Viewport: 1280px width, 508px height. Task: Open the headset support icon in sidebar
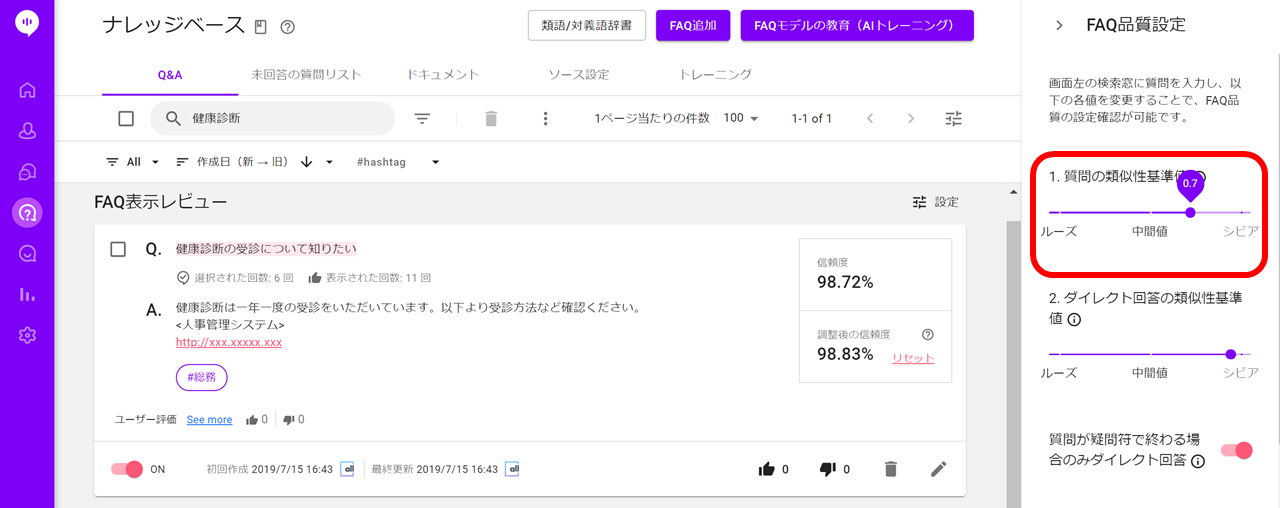tap(27, 172)
